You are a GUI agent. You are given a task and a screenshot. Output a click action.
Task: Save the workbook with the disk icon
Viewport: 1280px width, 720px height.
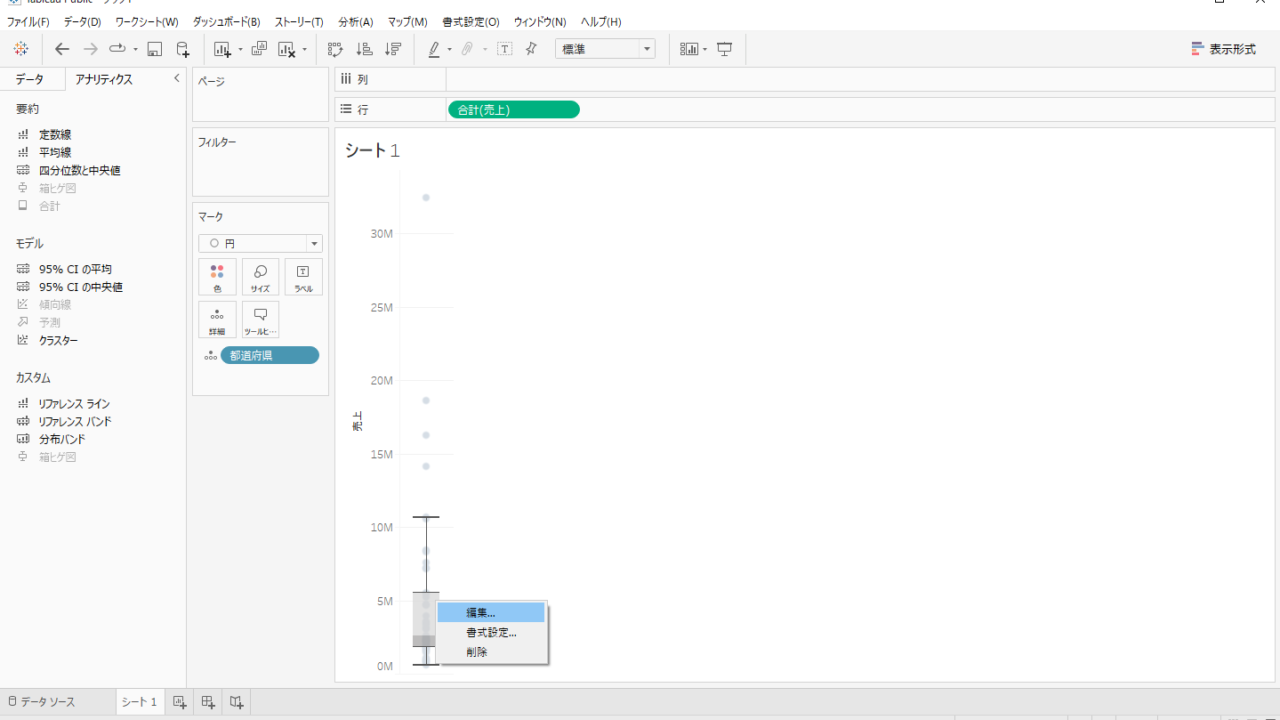pos(154,49)
